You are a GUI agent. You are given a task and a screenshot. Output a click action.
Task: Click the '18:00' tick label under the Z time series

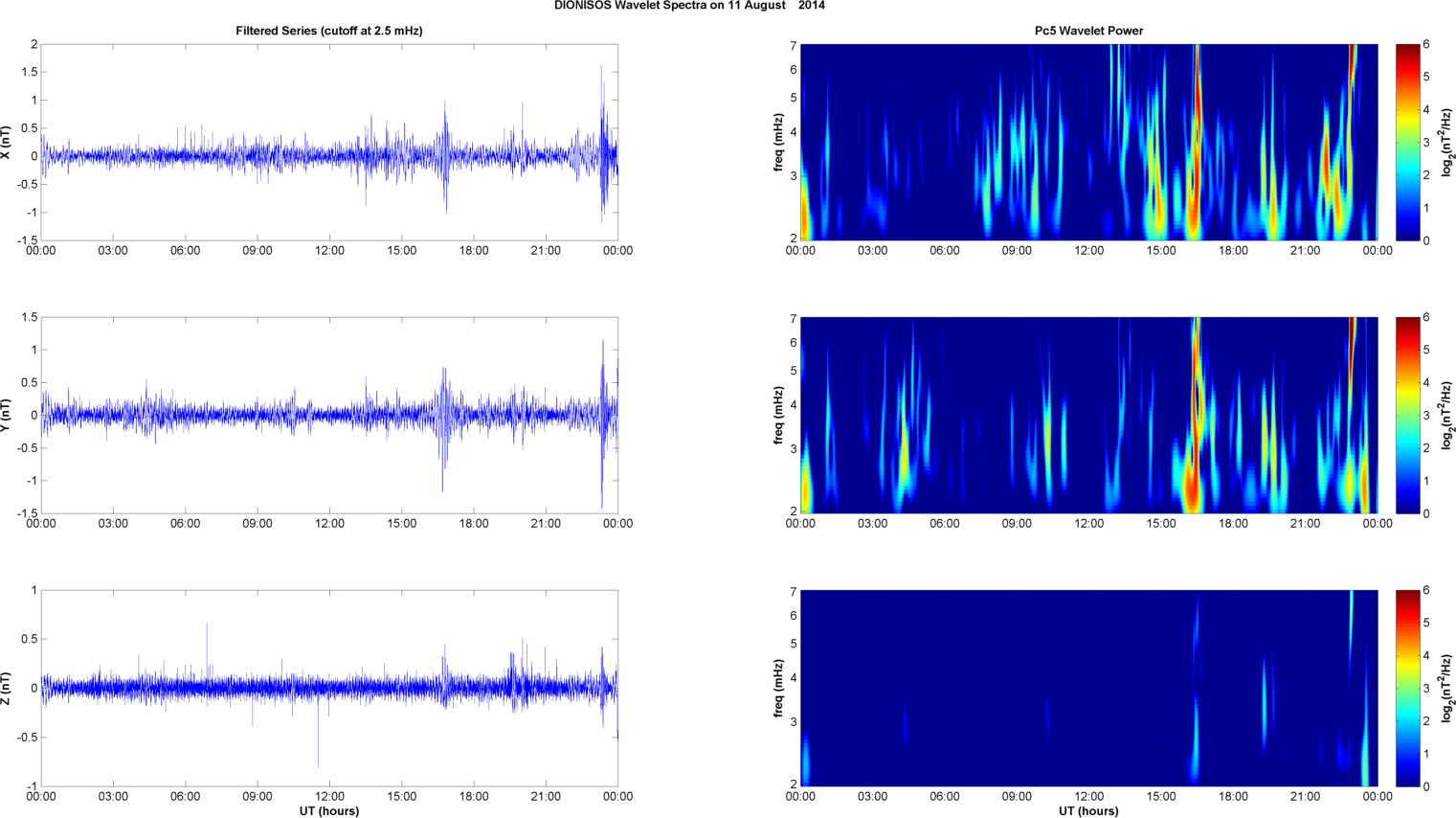pyautogui.click(x=474, y=797)
